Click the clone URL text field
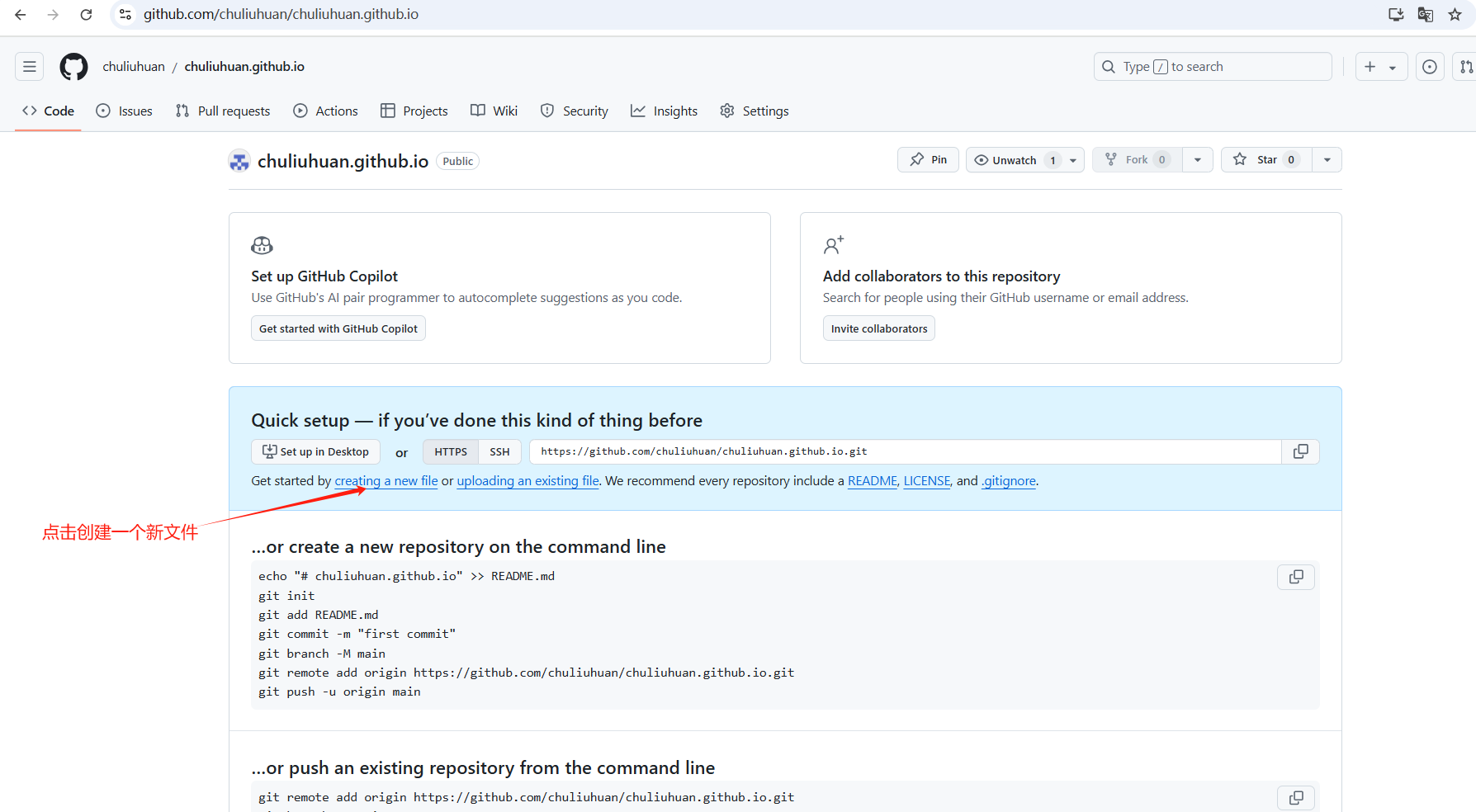Image resolution: width=1476 pixels, height=812 pixels. click(906, 451)
